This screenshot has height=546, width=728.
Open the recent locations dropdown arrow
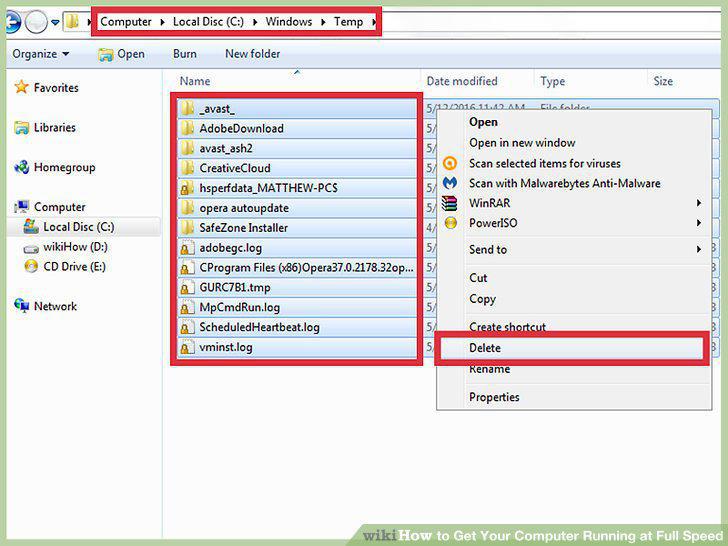55,22
